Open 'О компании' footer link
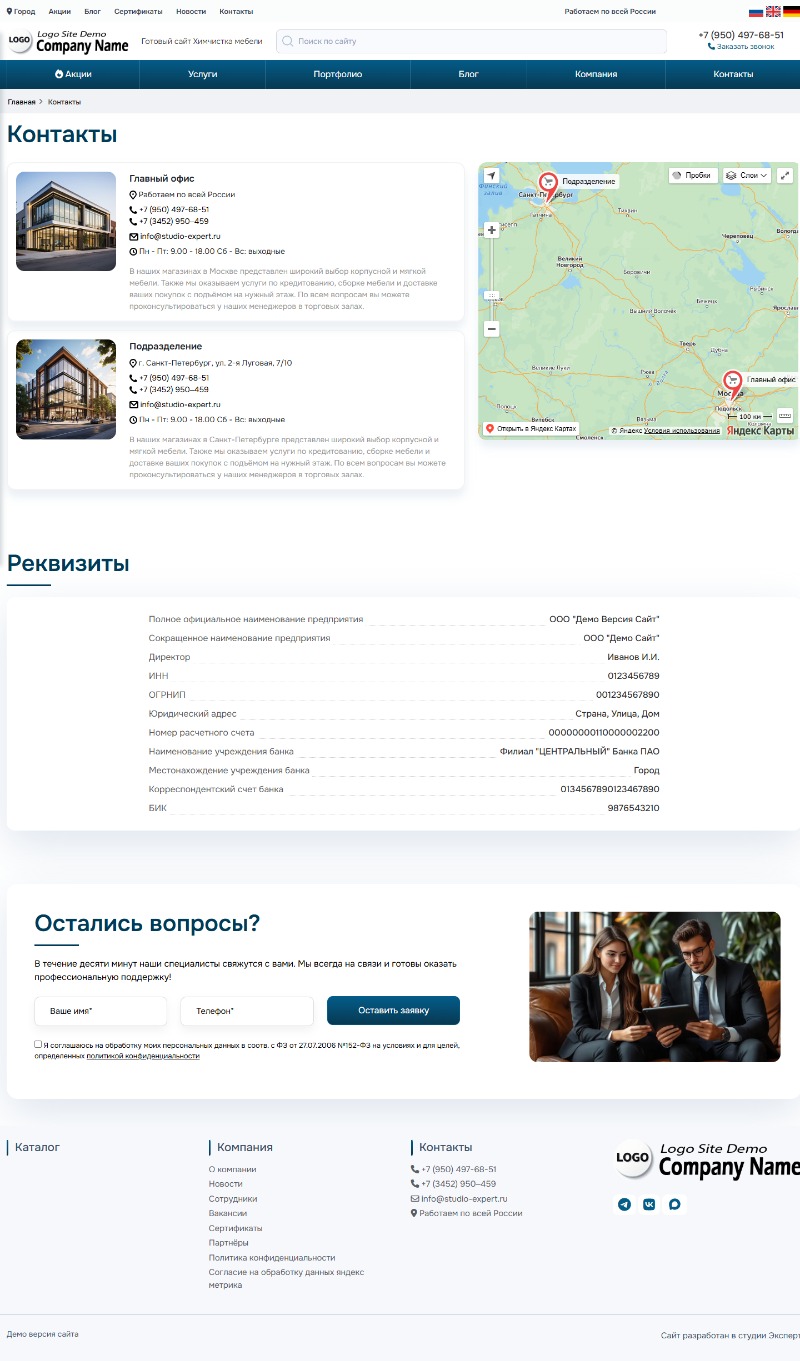Viewport: 800px width, 1361px height. 232,1169
